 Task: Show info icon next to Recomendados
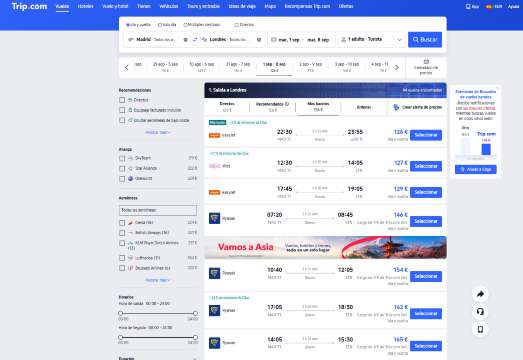point(287,104)
